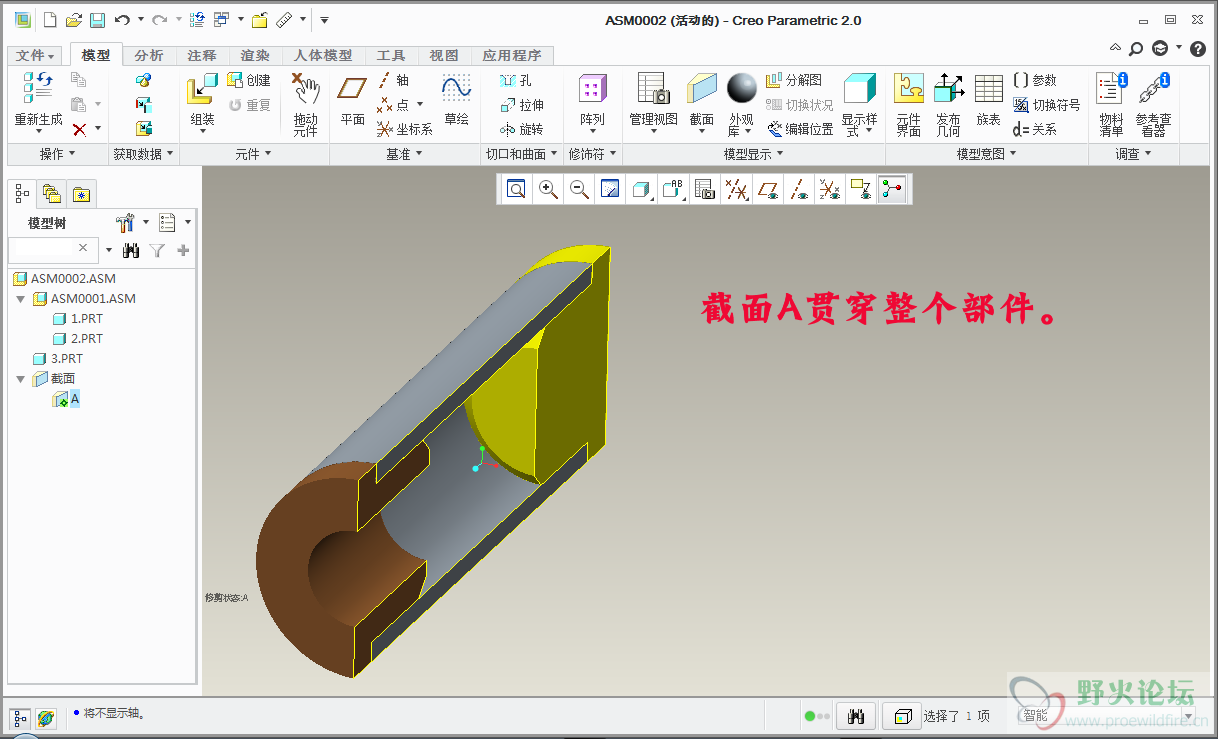
Task: Choose the 旋转 revolve tool
Action: [x=522, y=129]
